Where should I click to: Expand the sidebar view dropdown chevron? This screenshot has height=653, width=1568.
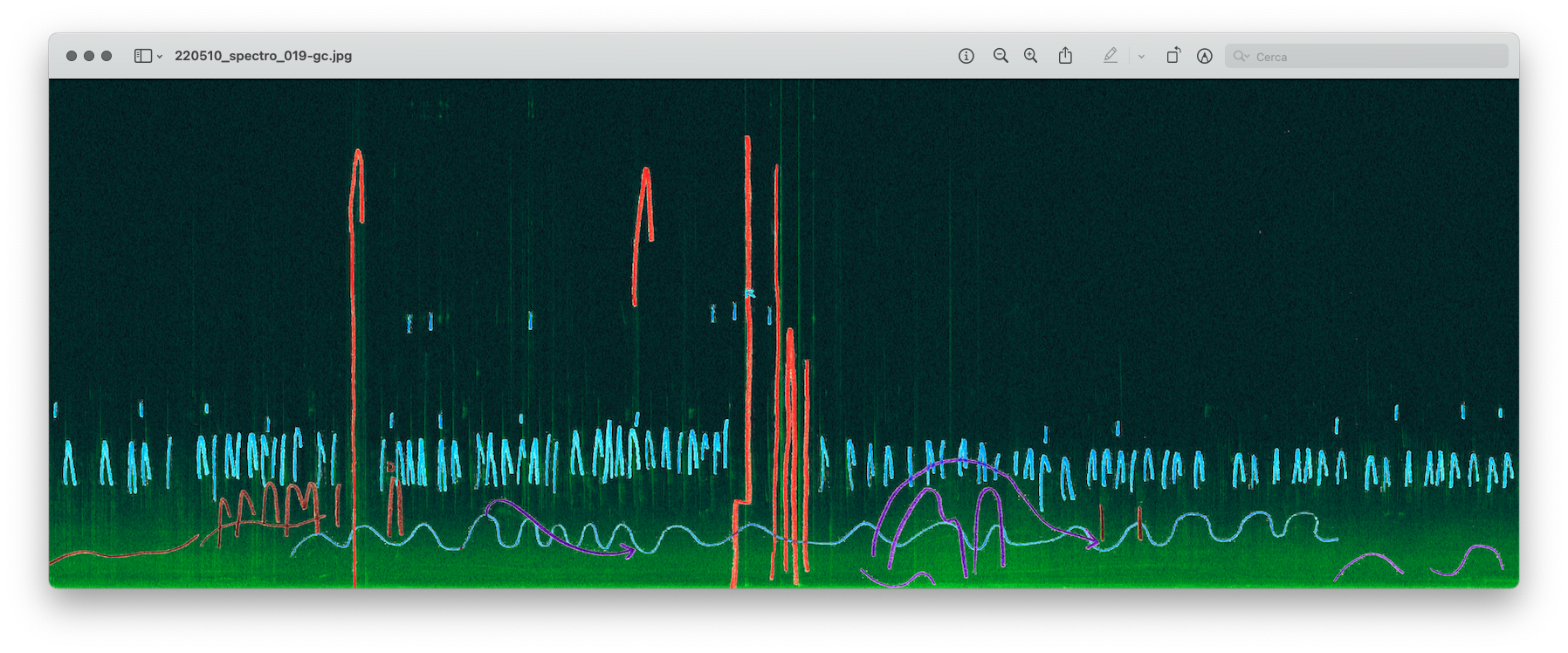click(x=160, y=57)
